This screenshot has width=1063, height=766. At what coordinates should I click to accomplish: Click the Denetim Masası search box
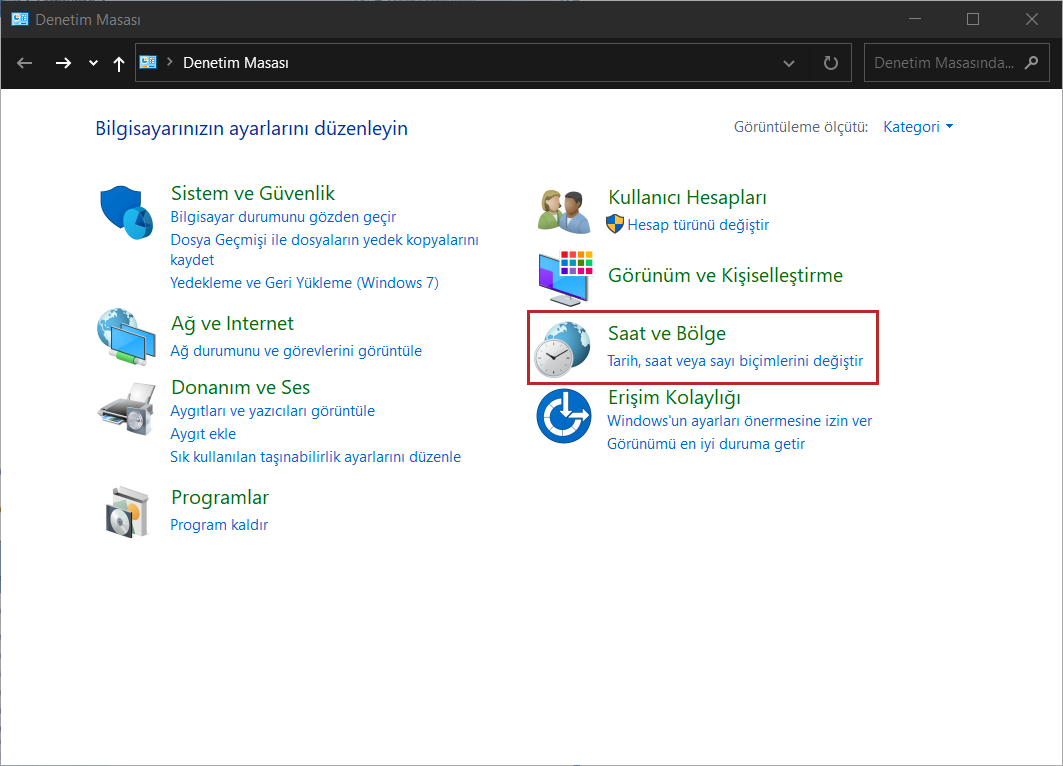[x=945, y=63]
